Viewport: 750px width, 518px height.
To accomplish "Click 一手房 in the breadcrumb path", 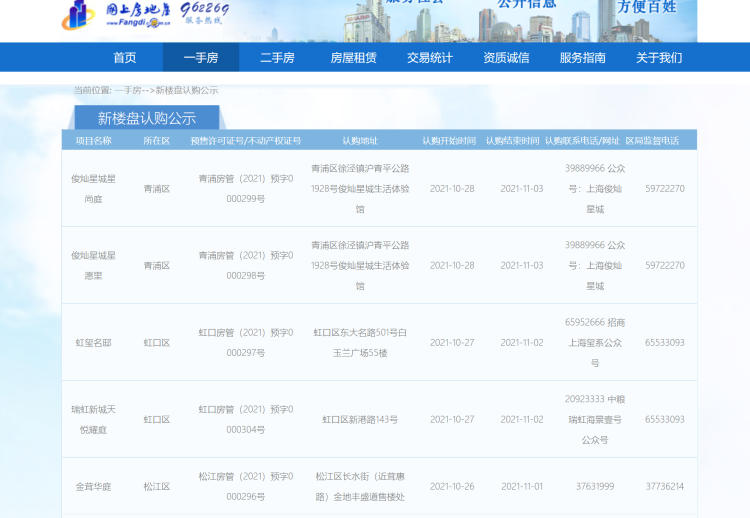I will click(x=127, y=90).
